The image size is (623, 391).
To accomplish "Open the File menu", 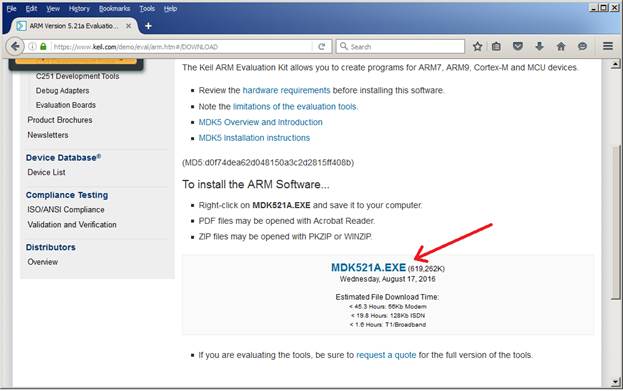I will tap(12, 8).
